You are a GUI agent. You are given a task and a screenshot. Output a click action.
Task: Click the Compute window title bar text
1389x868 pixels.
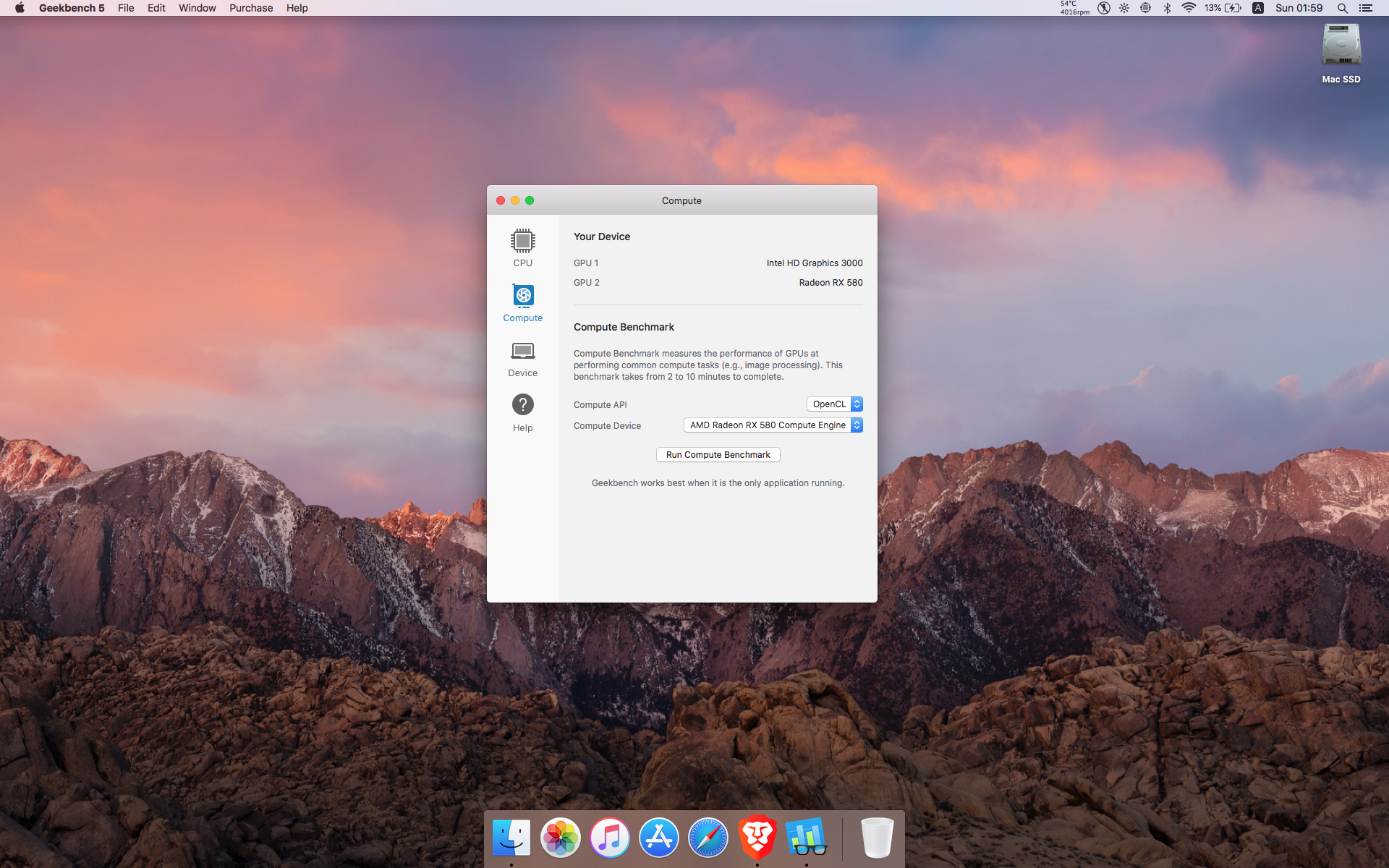tap(681, 201)
